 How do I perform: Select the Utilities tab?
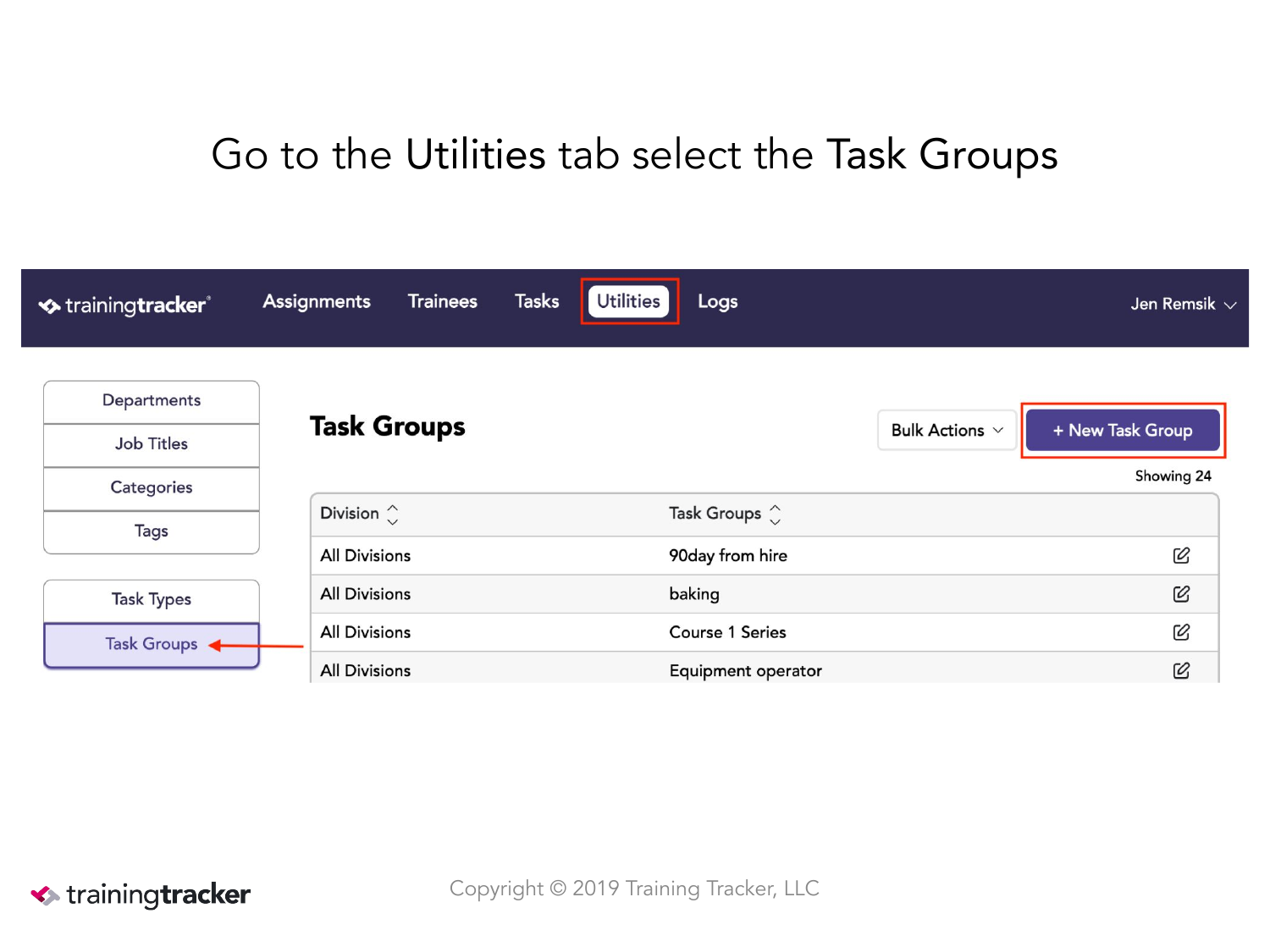[629, 301]
